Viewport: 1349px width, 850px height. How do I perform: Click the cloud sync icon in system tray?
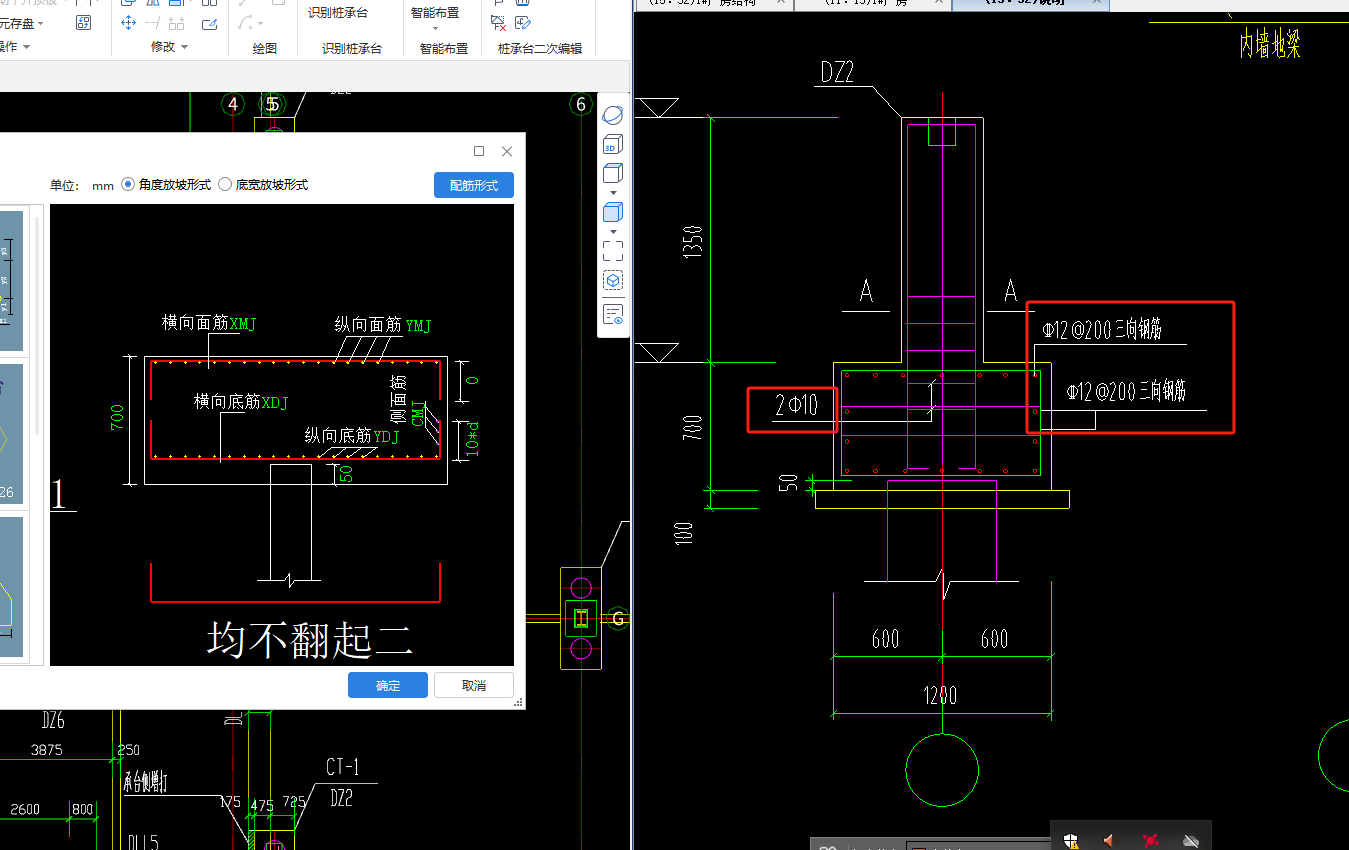1190,841
